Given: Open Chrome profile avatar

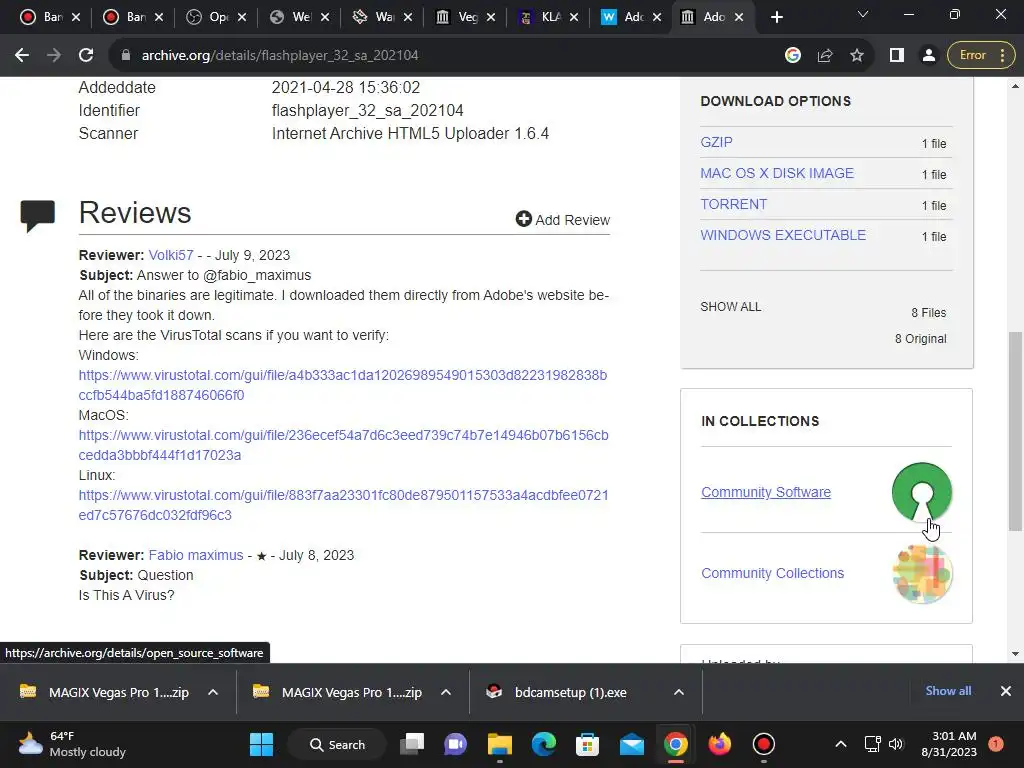Looking at the screenshot, I should point(928,56).
